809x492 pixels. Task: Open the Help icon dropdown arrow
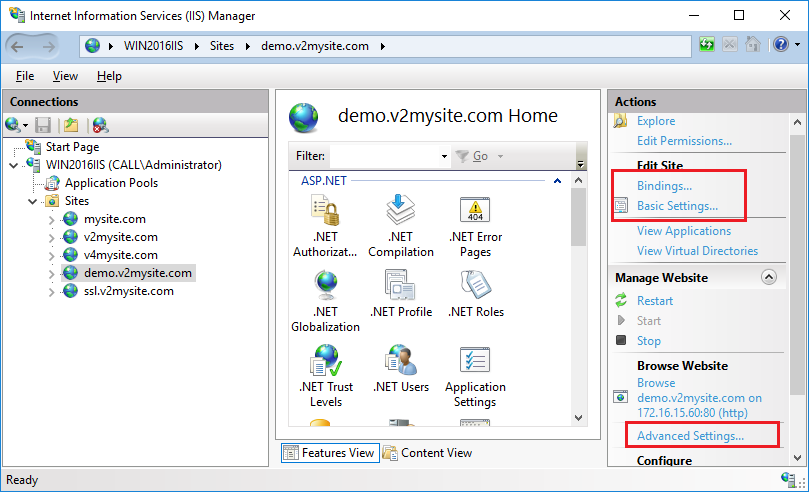click(x=798, y=45)
